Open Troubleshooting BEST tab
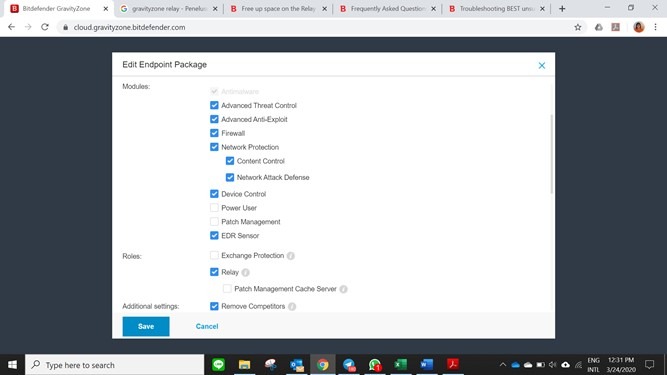 [x=497, y=9]
